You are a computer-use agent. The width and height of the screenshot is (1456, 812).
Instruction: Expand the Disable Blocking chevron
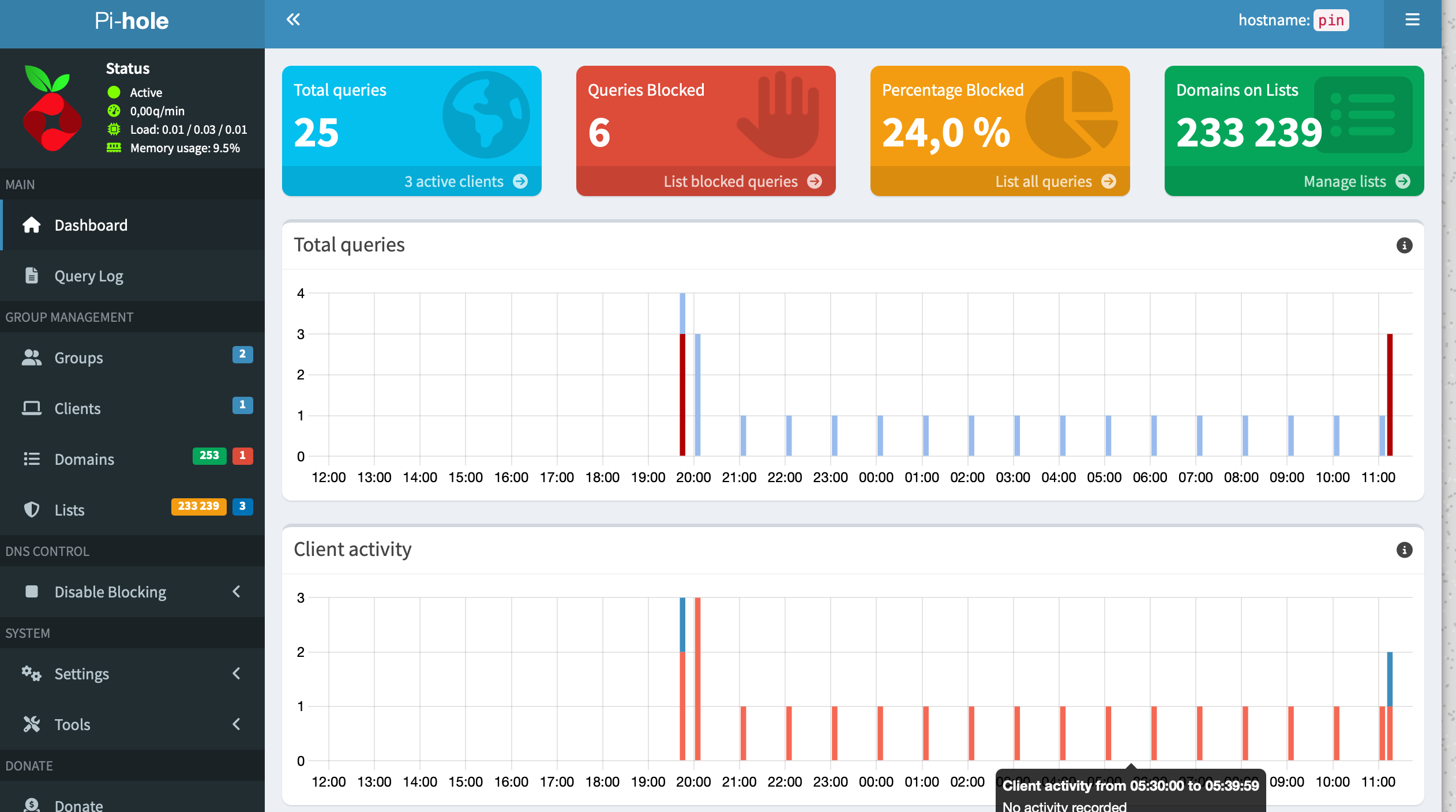point(237,592)
